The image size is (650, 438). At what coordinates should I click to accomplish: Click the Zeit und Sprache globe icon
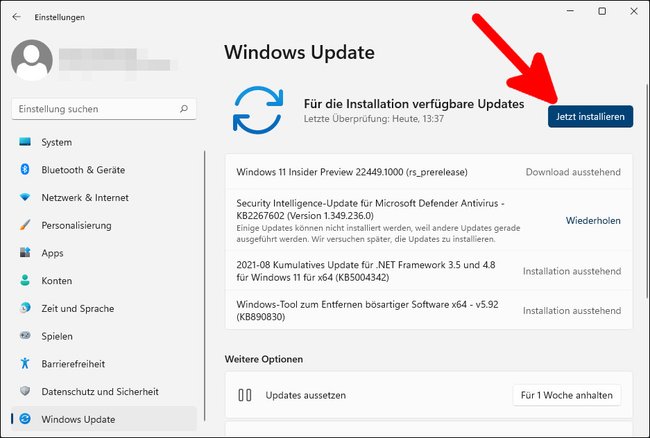[25, 308]
